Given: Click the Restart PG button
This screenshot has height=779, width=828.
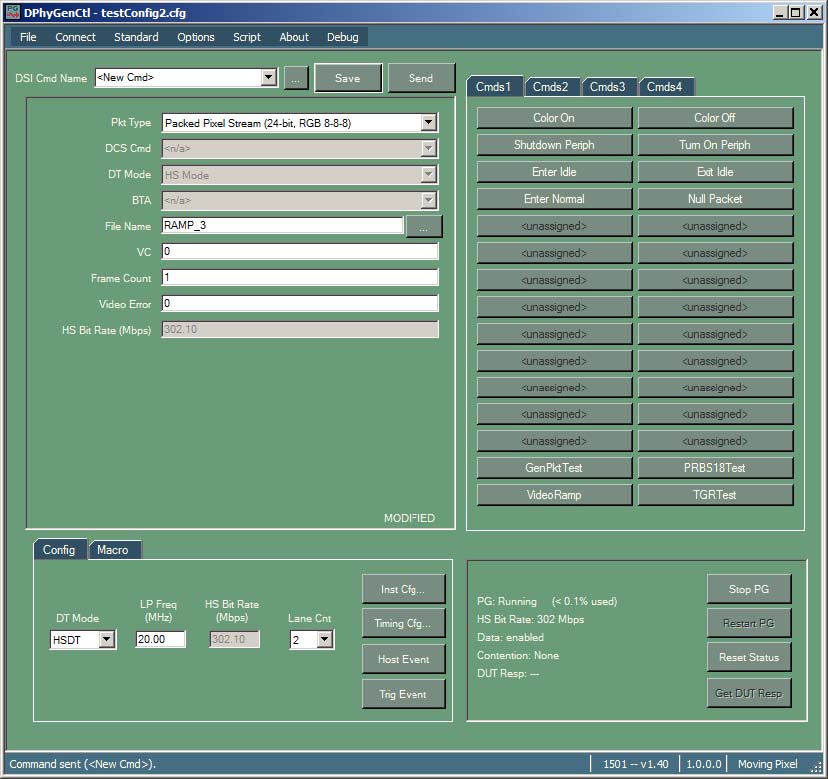Looking at the screenshot, I should click(749, 623).
